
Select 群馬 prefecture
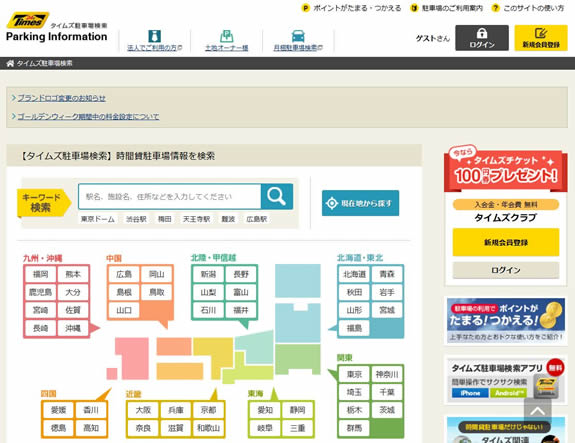pyautogui.click(x=354, y=428)
